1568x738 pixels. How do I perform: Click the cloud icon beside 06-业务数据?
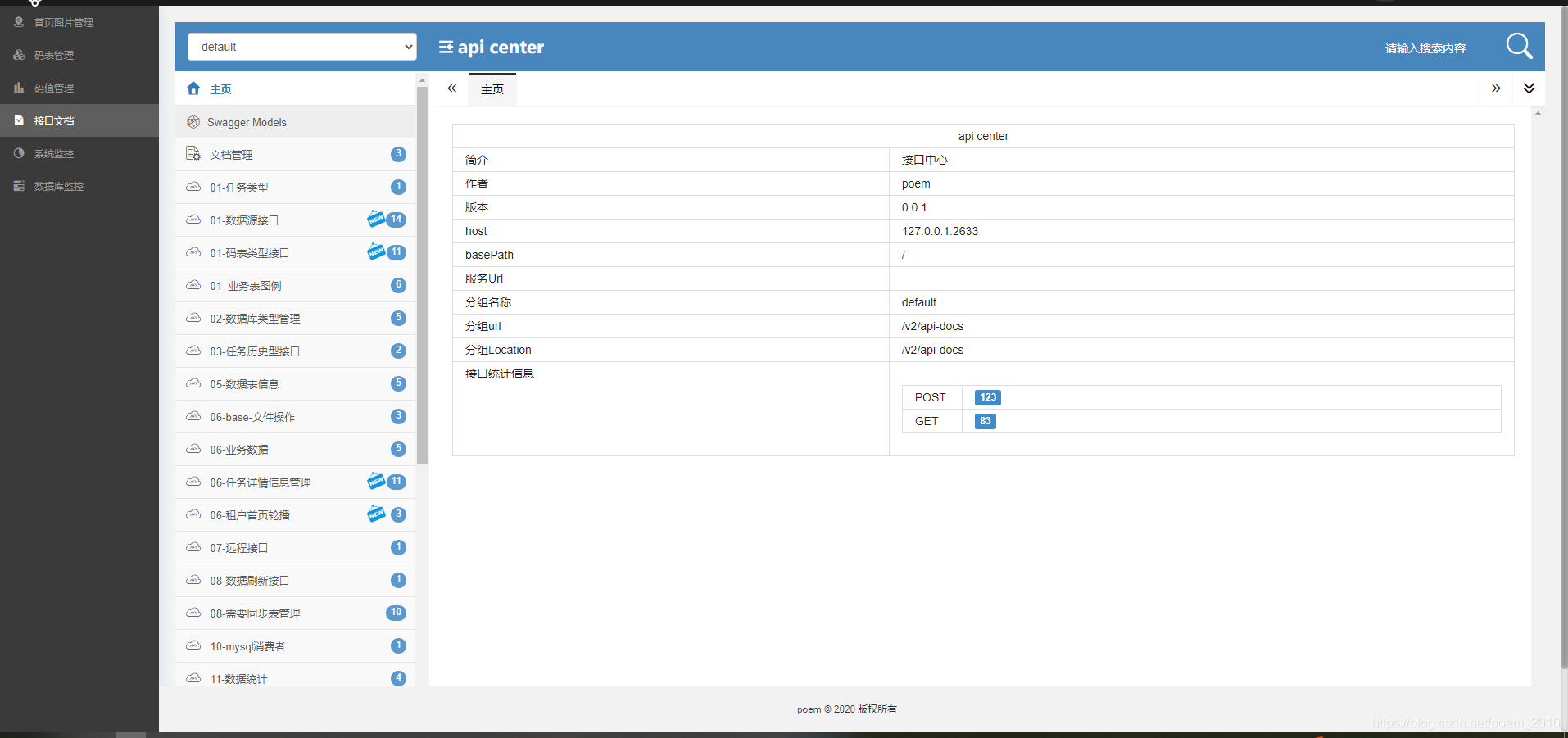point(193,449)
